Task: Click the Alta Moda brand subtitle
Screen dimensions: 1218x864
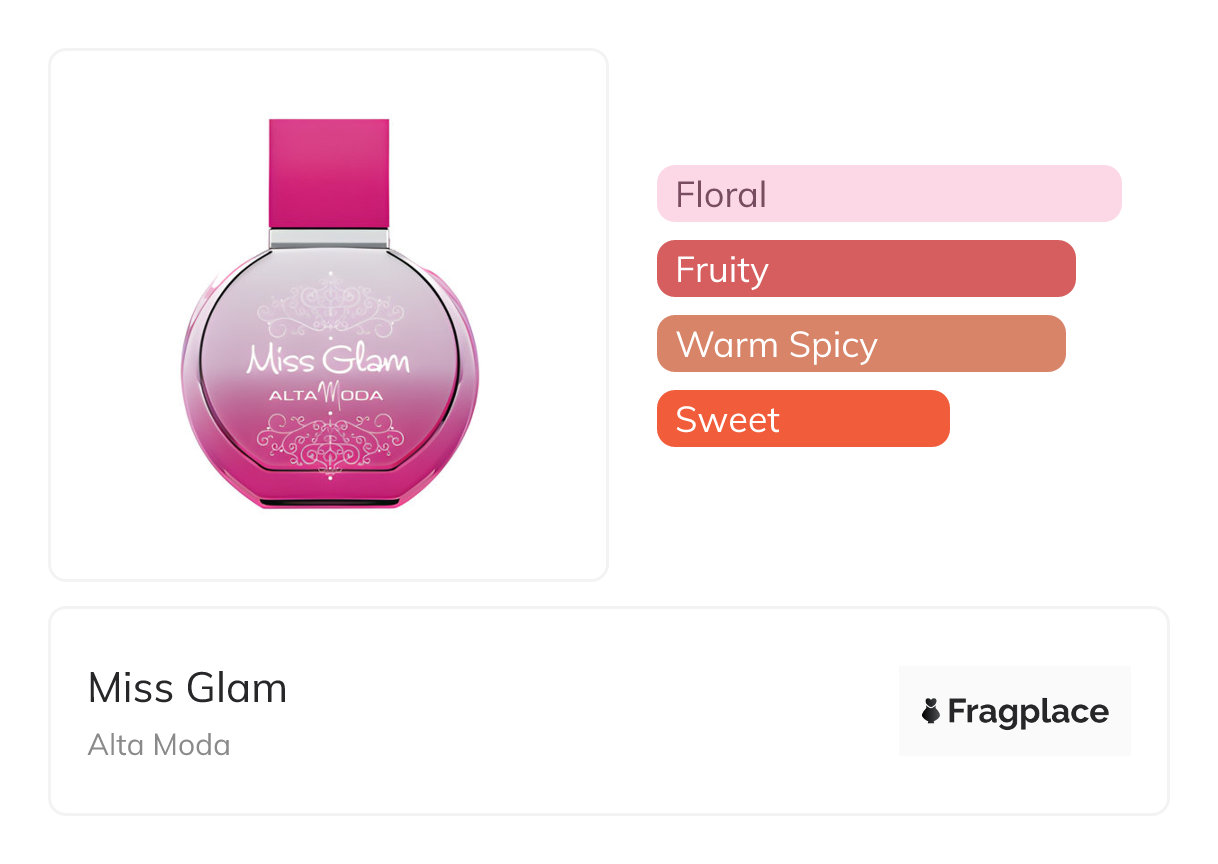Action: 159,745
